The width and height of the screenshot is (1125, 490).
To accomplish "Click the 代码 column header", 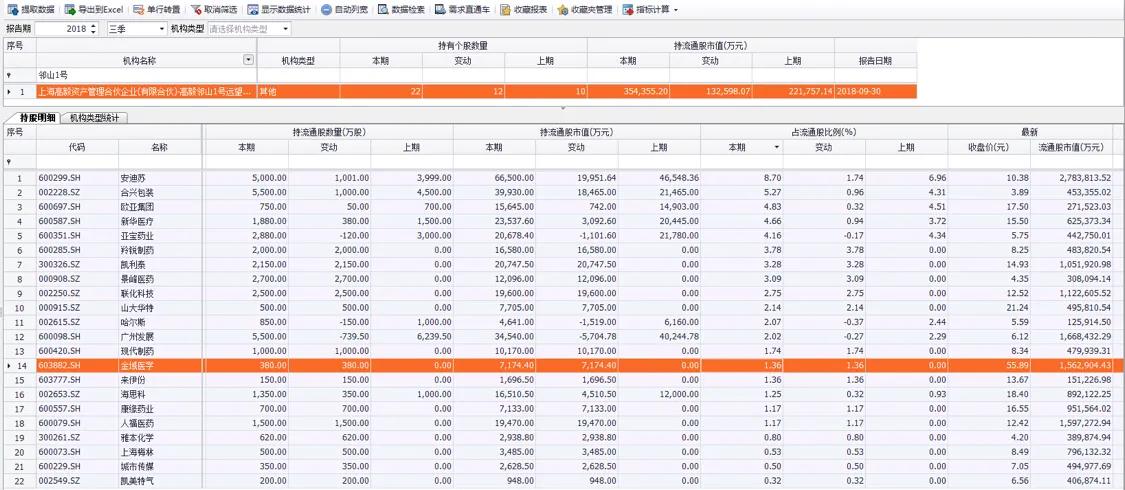I will (x=77, y=147).
